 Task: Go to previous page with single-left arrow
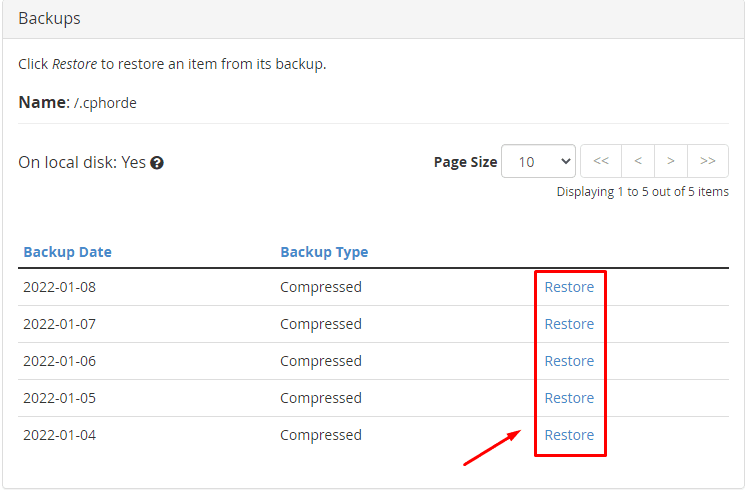click(x=638, y=161)
